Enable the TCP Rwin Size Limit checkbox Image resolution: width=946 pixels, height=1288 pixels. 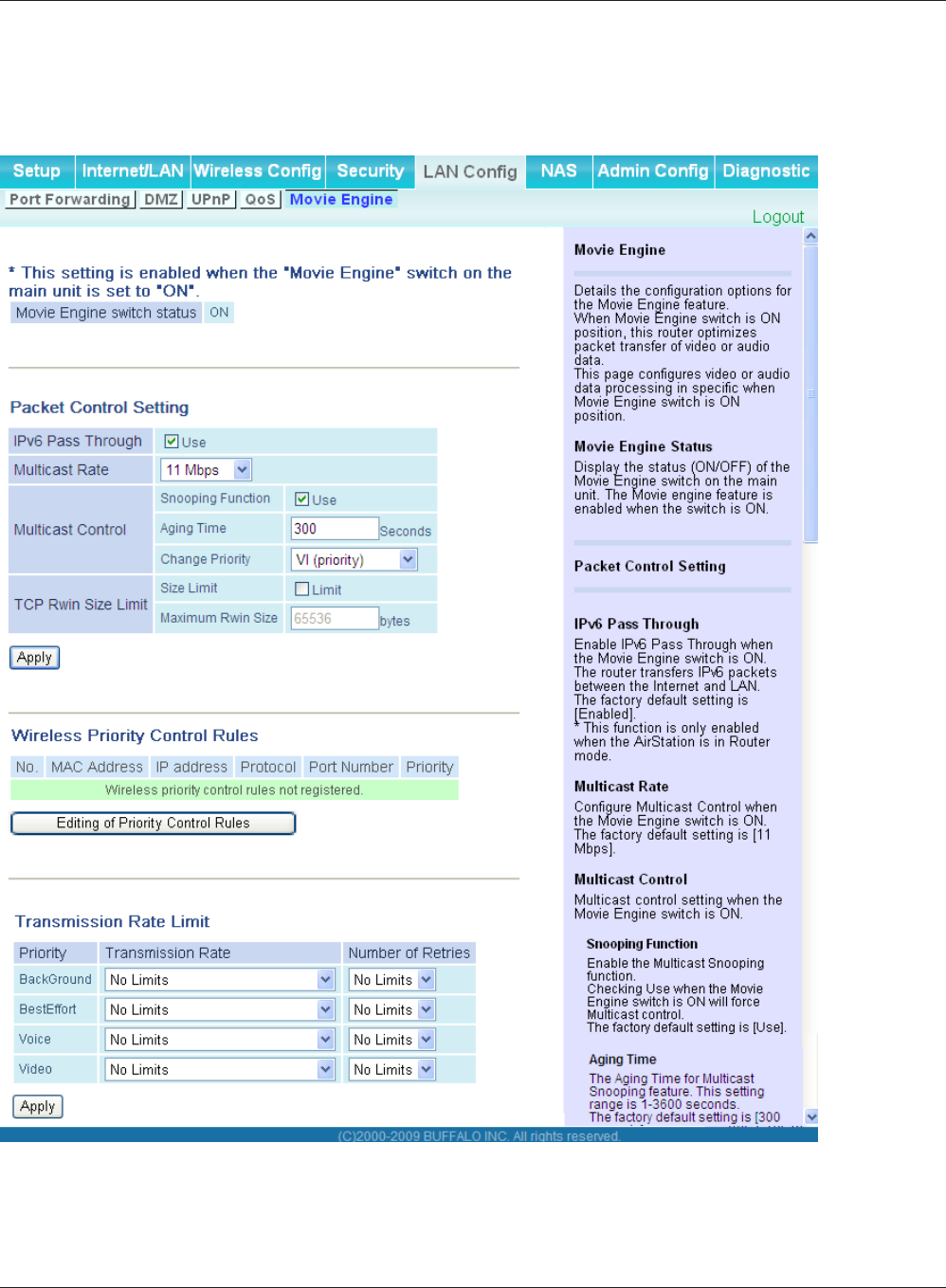click(301, 590)
